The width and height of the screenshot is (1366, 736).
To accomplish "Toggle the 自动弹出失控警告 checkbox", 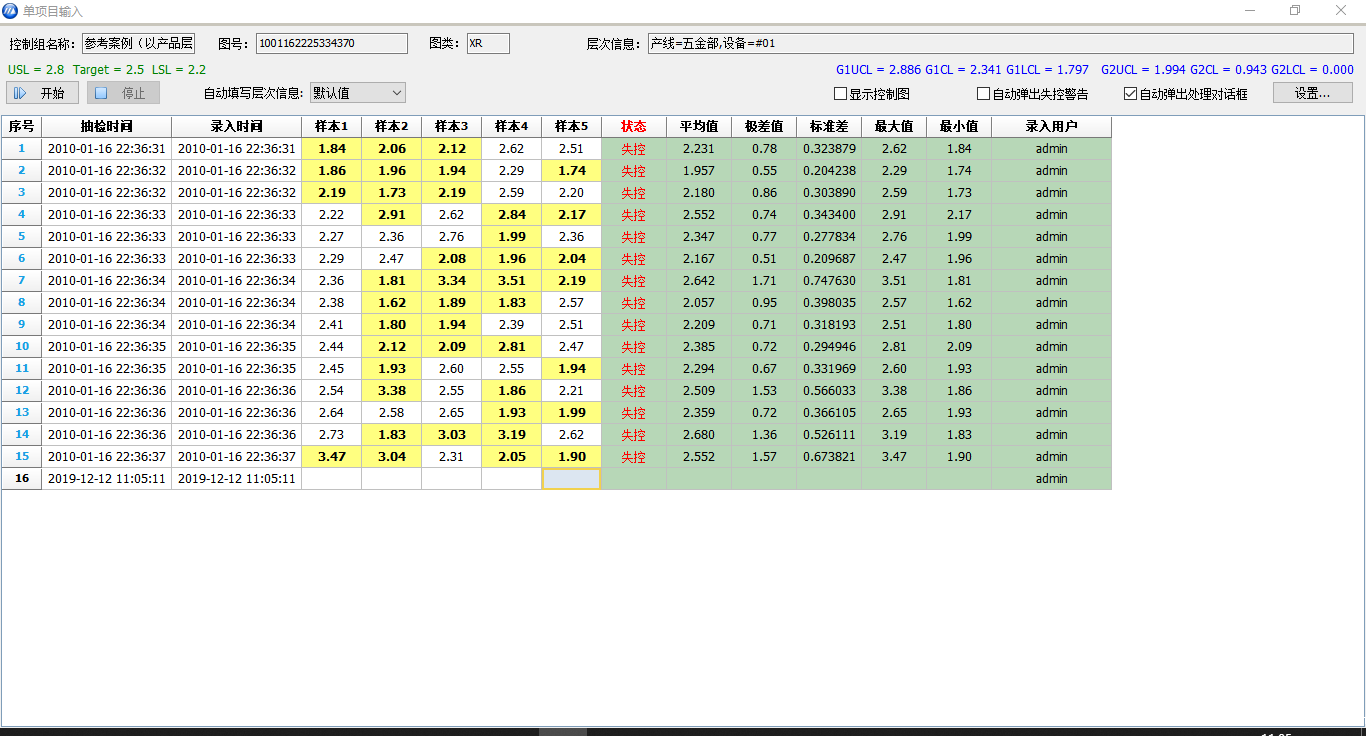I will [984, 94].
